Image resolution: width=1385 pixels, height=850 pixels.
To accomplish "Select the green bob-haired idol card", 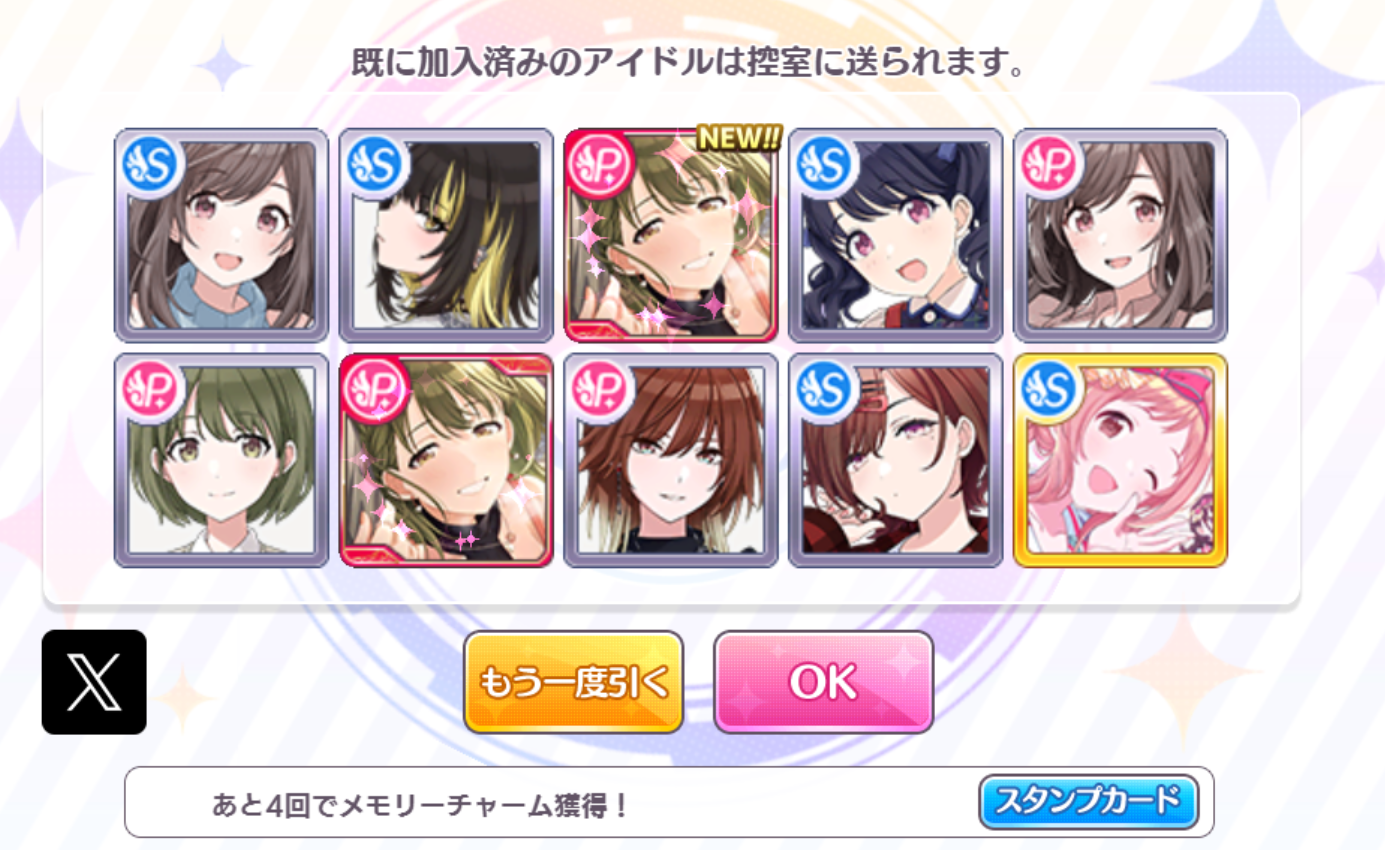I will tap(221, 460).
